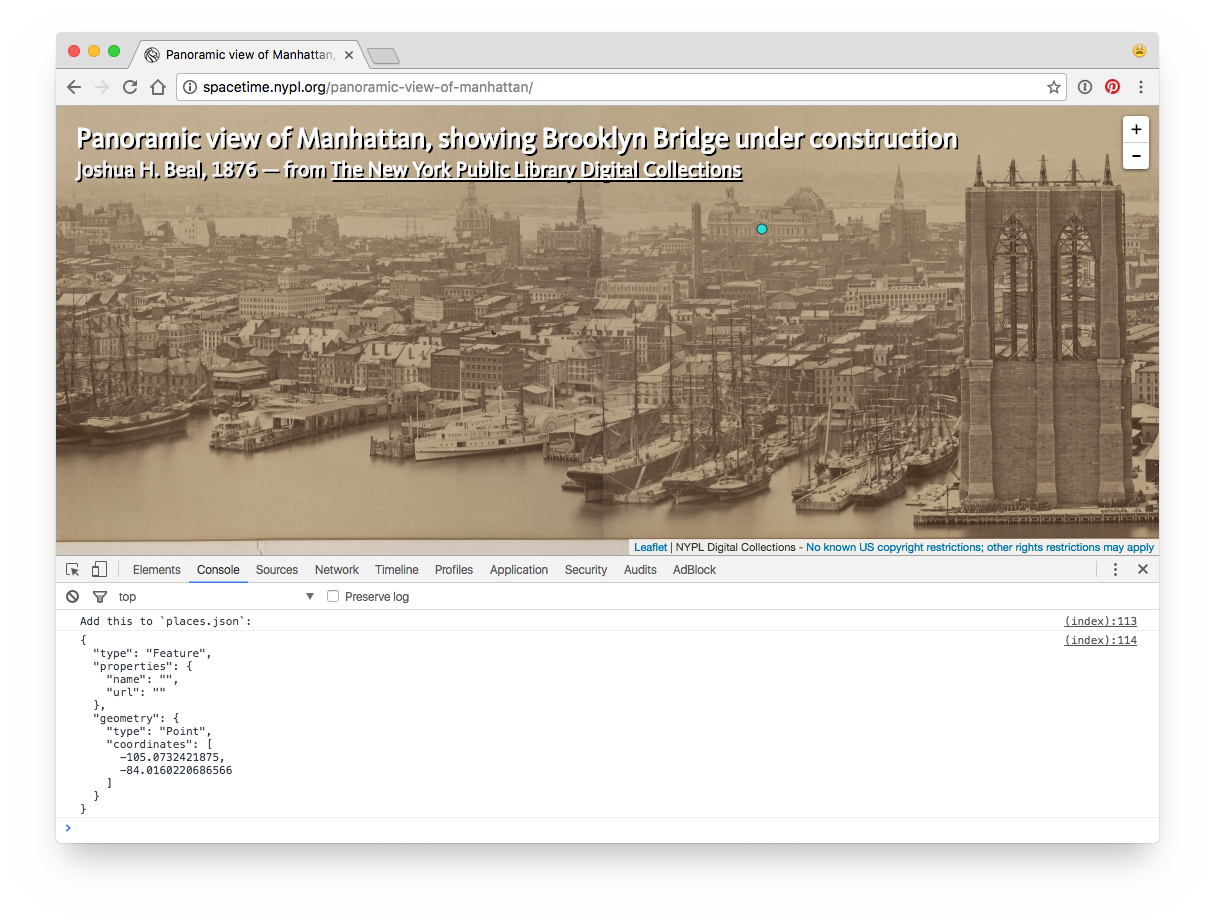The height and width of the screenshot is (923, 1215).
Task: Go back to the previous page
Action: [74, 87]
